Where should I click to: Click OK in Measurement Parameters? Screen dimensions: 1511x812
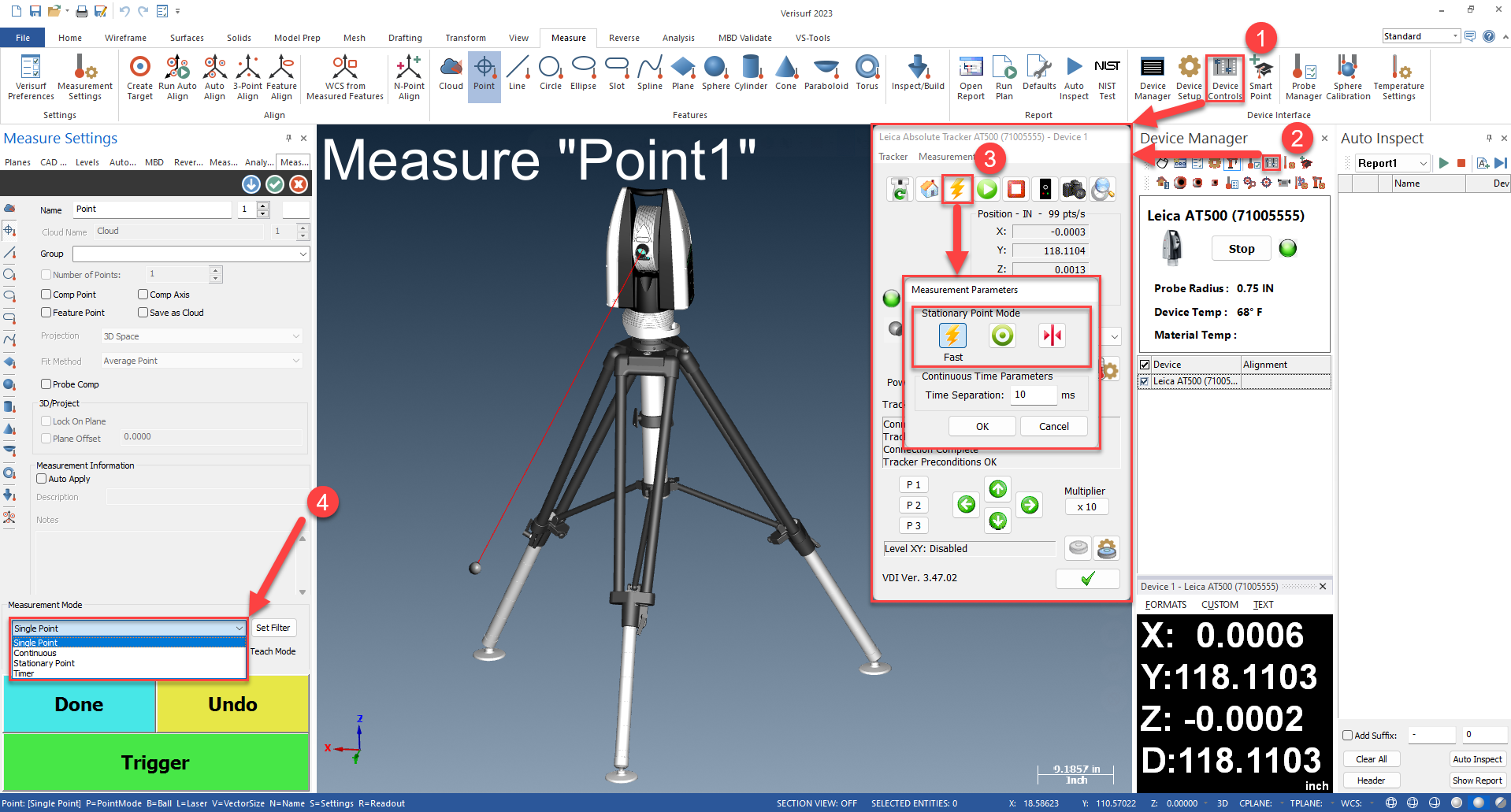[x=982, y=426]
